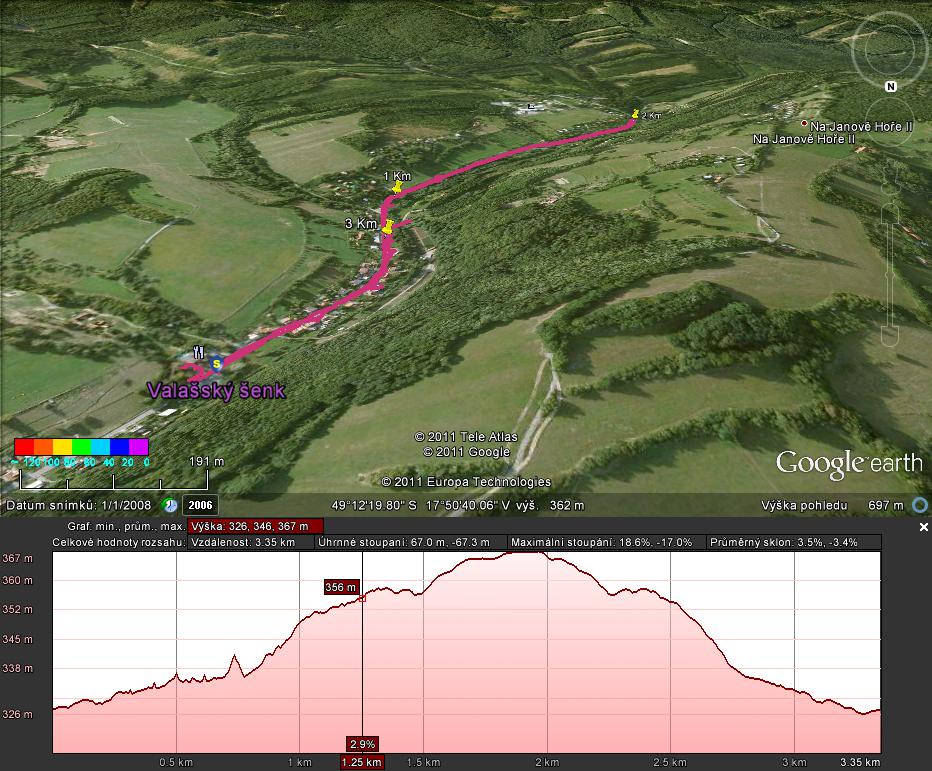The height and width of the screenshot is (771, 932).
Task: Click the red swatch in color legend
Action: [22, 447]
